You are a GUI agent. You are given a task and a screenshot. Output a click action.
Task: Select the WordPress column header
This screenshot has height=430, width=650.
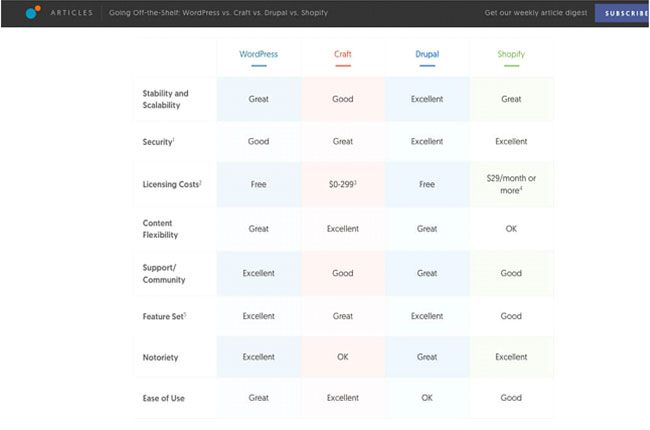(258, 53)
